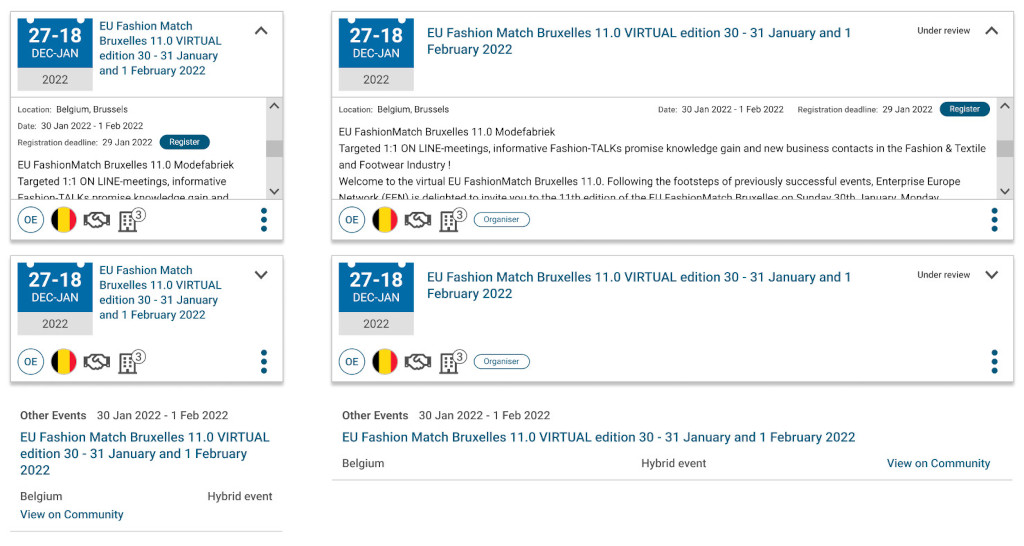
Task: Click Under review status in wide collapsed card
Action: tap(944, 275)
